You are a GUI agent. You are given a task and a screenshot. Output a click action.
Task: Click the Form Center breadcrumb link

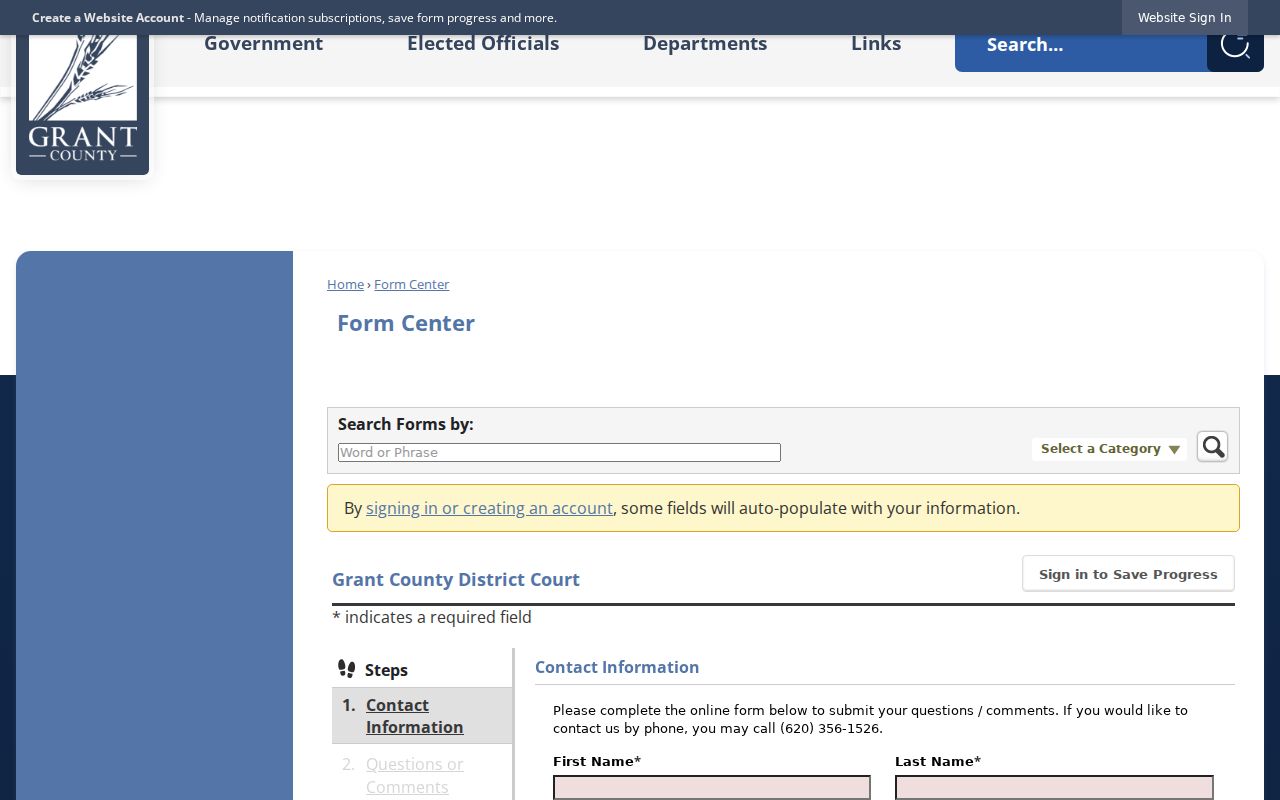click(412, 285)
